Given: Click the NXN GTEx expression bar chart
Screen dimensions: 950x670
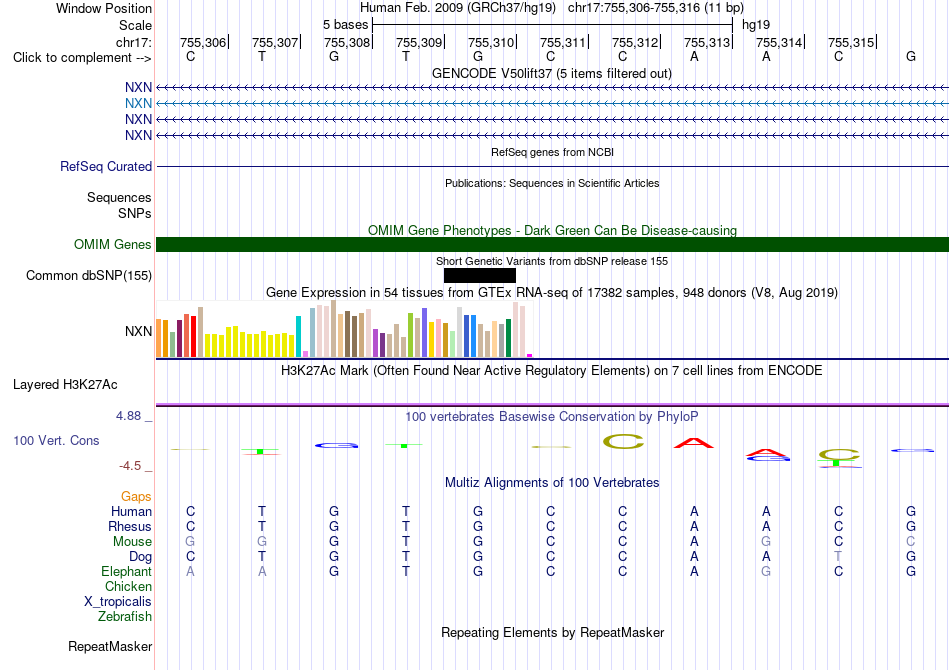Looking at the screenshot, I should (x=344, y=329).
